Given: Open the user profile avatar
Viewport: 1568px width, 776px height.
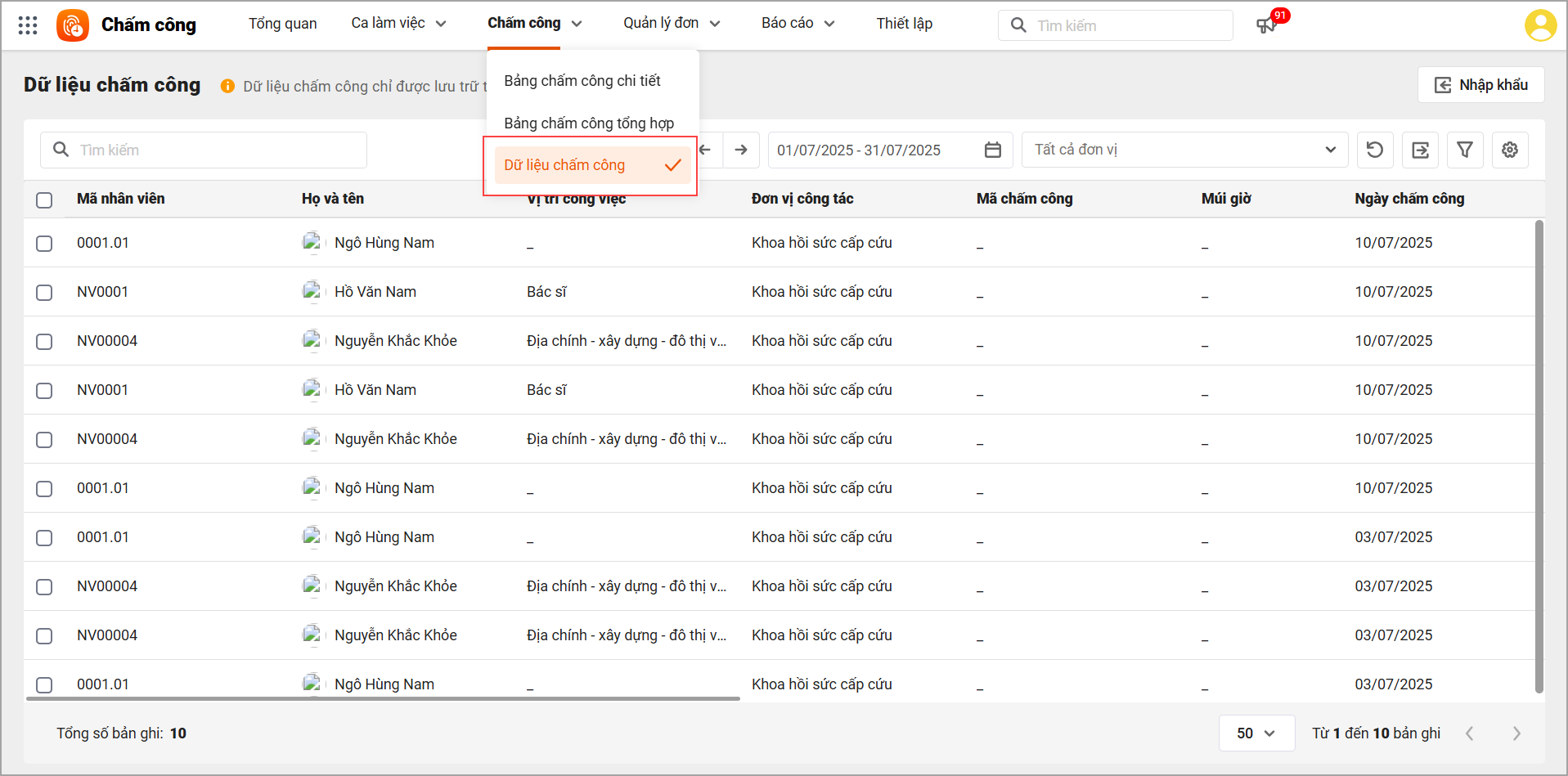Looking at the screenshot, I should pyautogui.click(x=1540, y=25).
